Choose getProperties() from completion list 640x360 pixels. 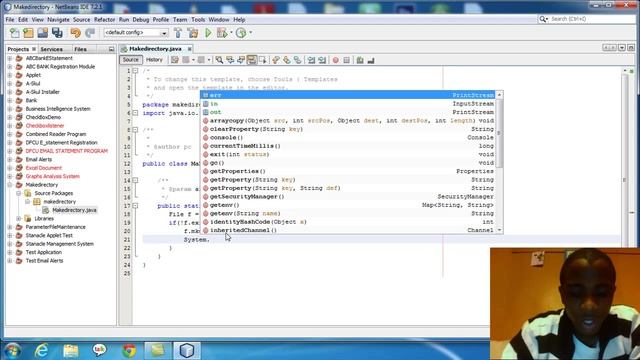tap(348, 171)
